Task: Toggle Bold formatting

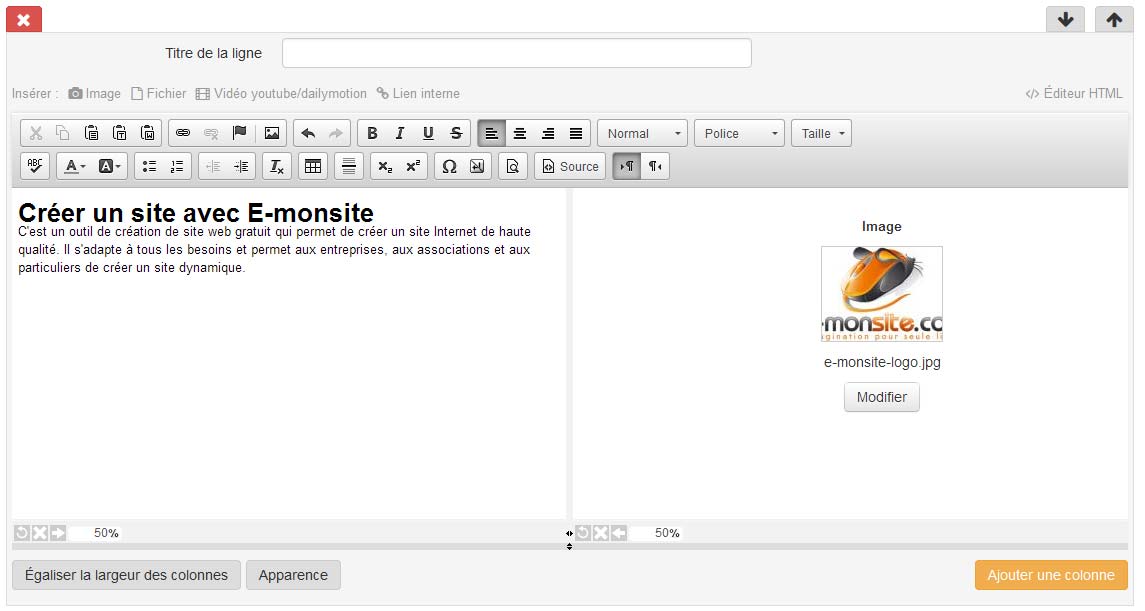Action: click(x=372, y=134)
